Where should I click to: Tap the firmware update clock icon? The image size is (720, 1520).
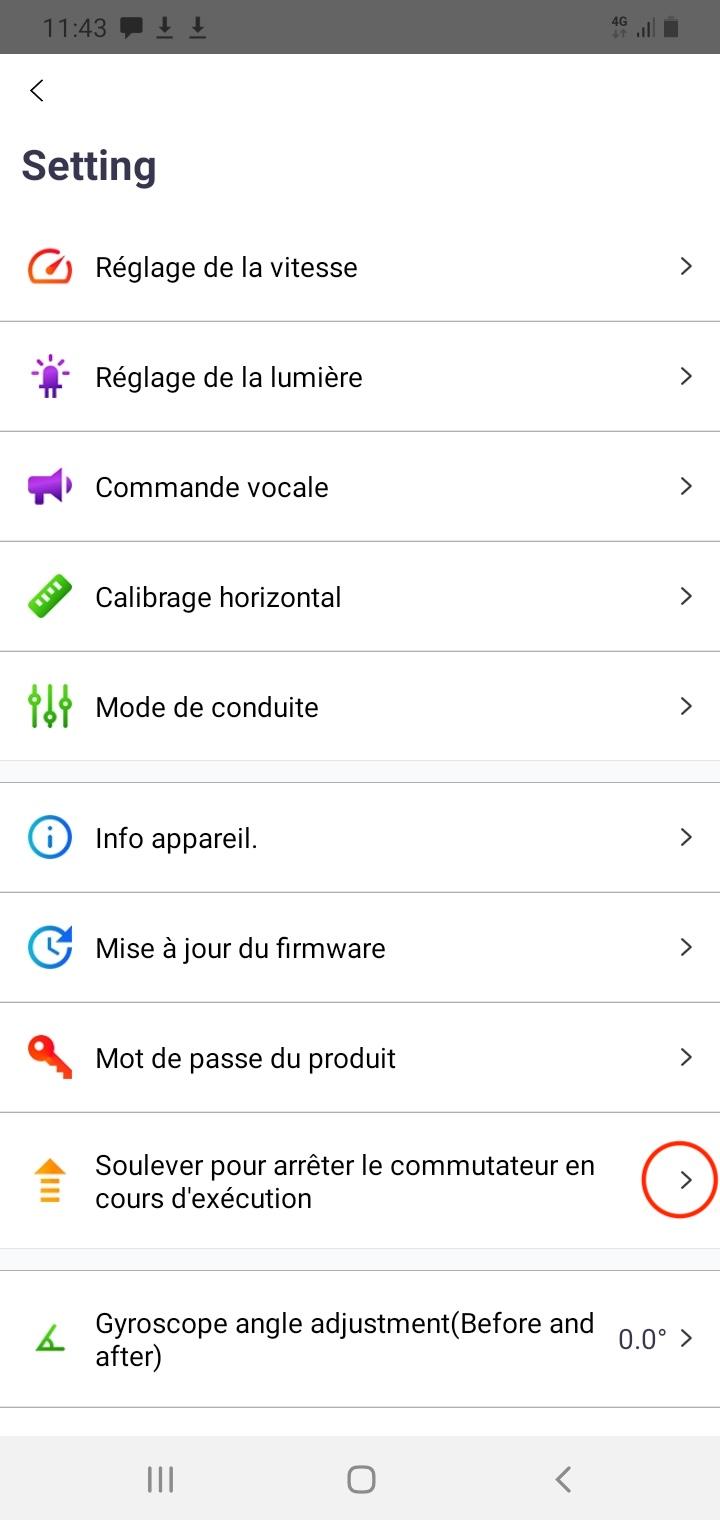pyautogui.click(x=49, y=947)
